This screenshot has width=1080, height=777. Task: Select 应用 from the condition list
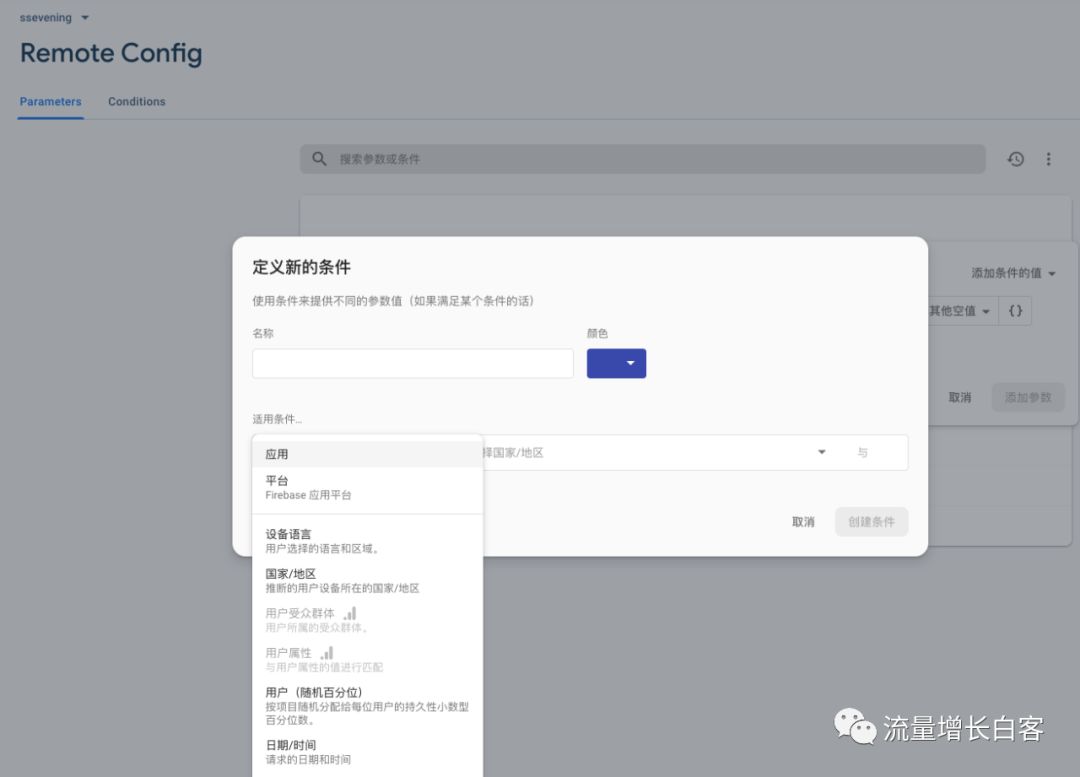coord(367,454)
